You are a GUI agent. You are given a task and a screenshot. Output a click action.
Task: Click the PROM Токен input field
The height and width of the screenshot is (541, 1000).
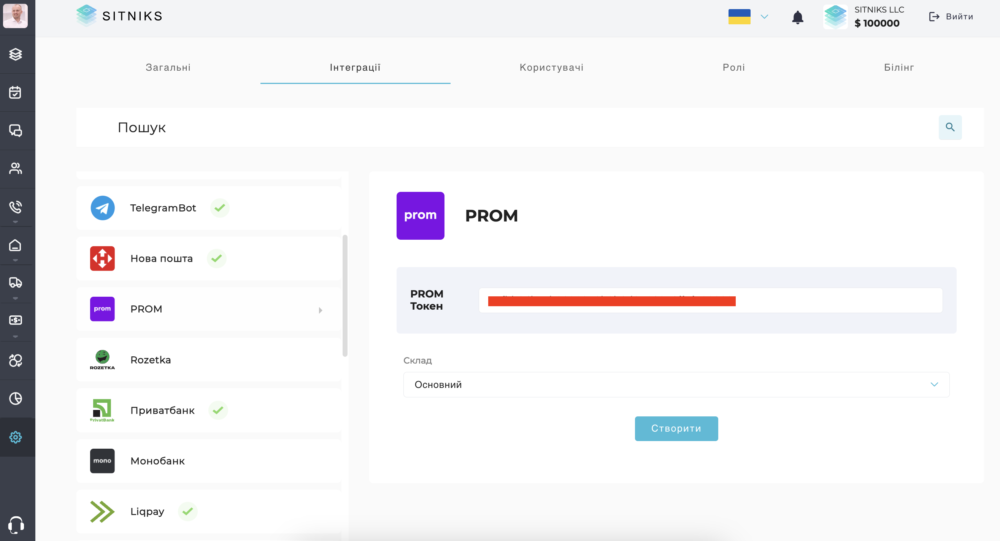710,300
